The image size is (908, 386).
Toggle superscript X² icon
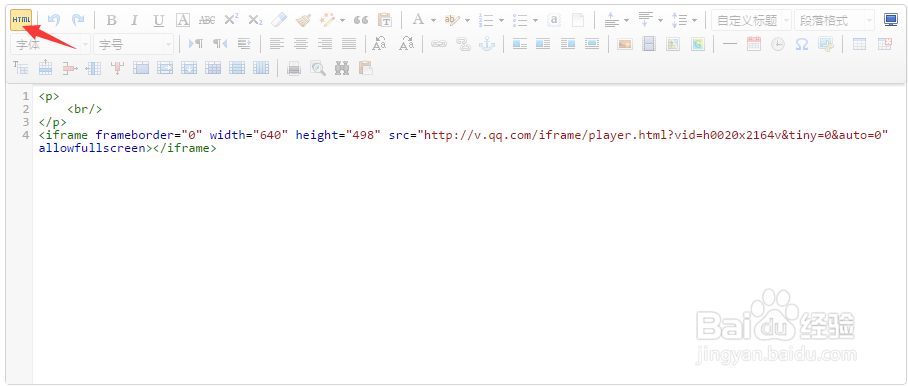[231, 20]
